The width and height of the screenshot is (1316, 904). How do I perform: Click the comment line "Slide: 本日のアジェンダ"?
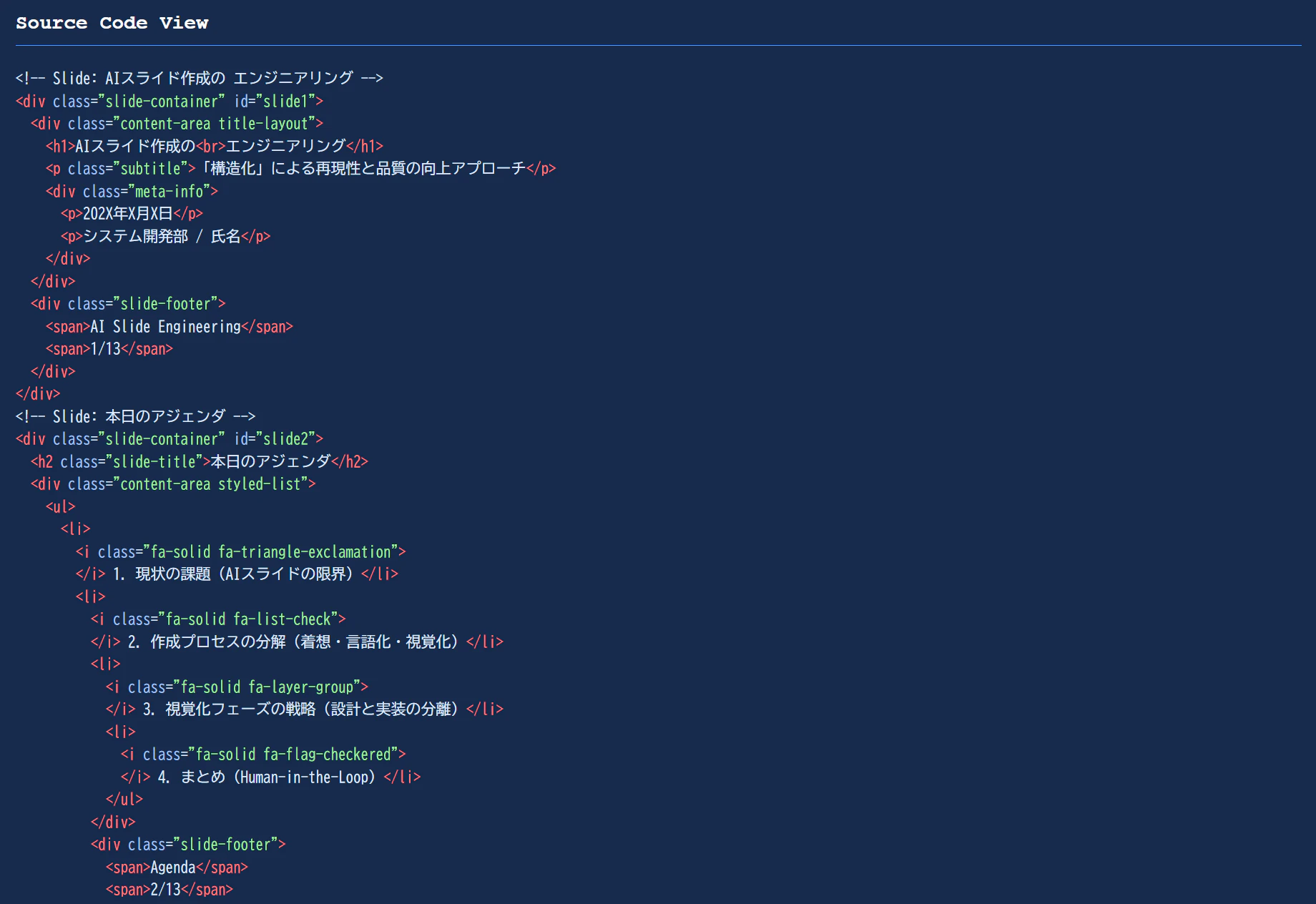click(x=136, y=416)
